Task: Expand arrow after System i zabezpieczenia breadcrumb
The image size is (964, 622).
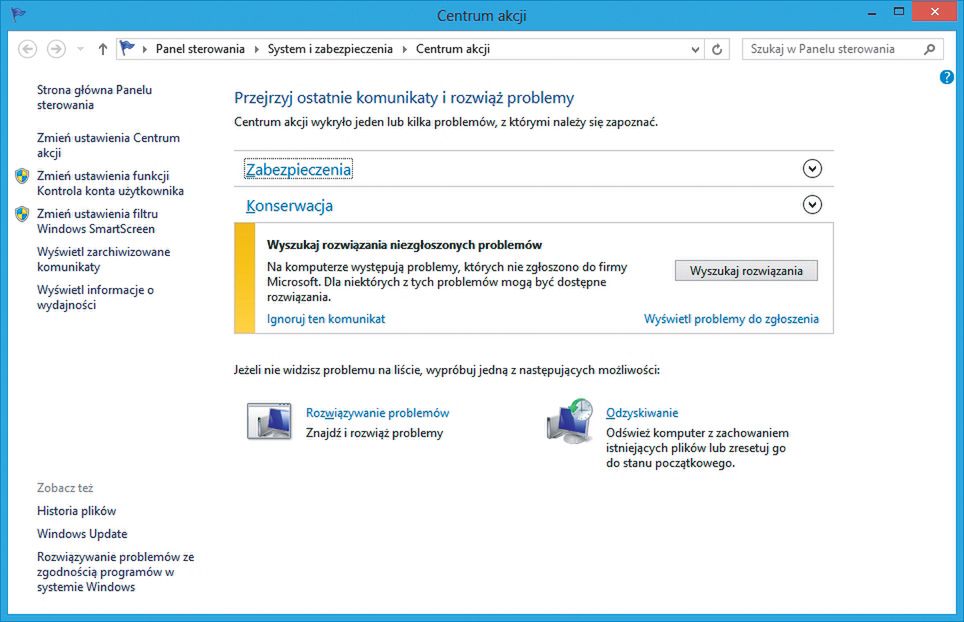Action: [405, 50]
